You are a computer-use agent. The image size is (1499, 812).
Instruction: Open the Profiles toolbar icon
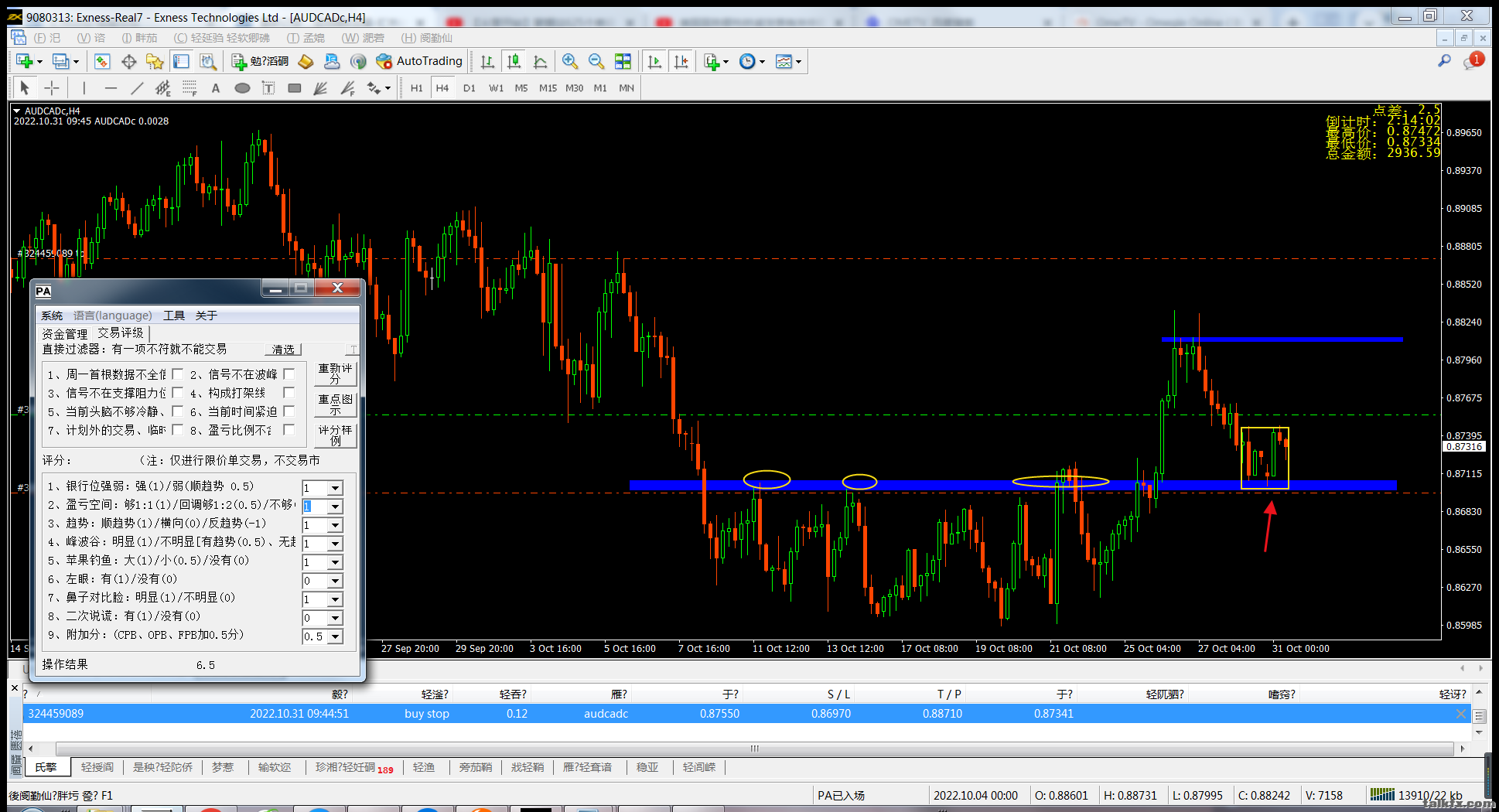pyautogui.click(x=61, y=61)
